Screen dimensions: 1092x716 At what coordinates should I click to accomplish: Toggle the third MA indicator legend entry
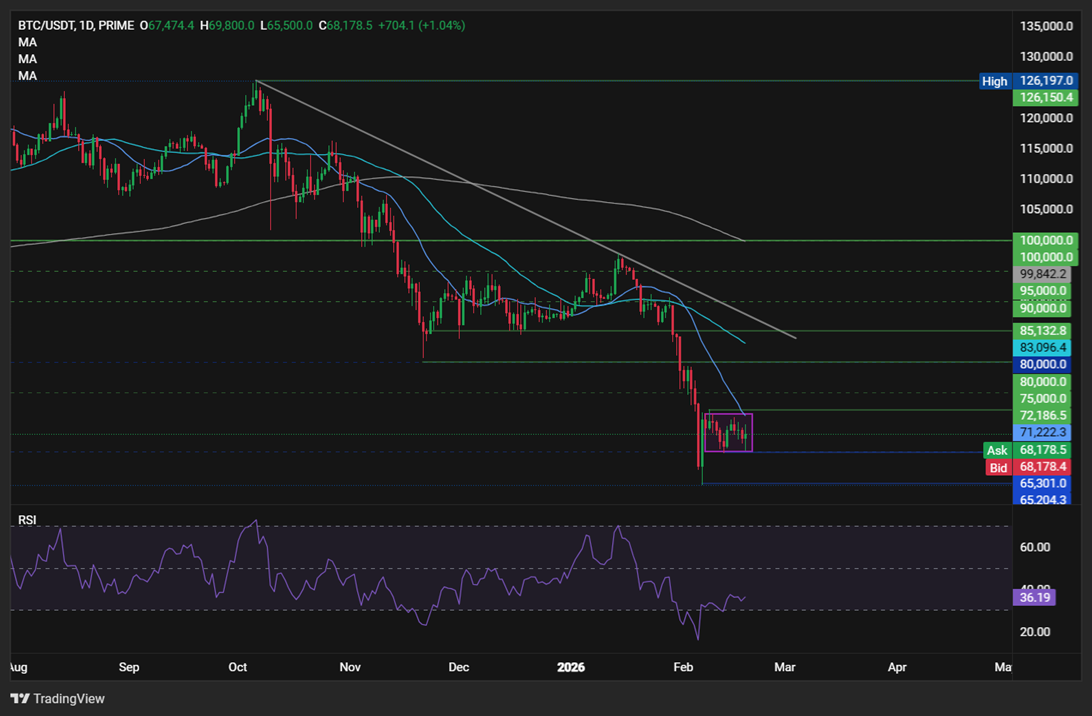(27, 75)
